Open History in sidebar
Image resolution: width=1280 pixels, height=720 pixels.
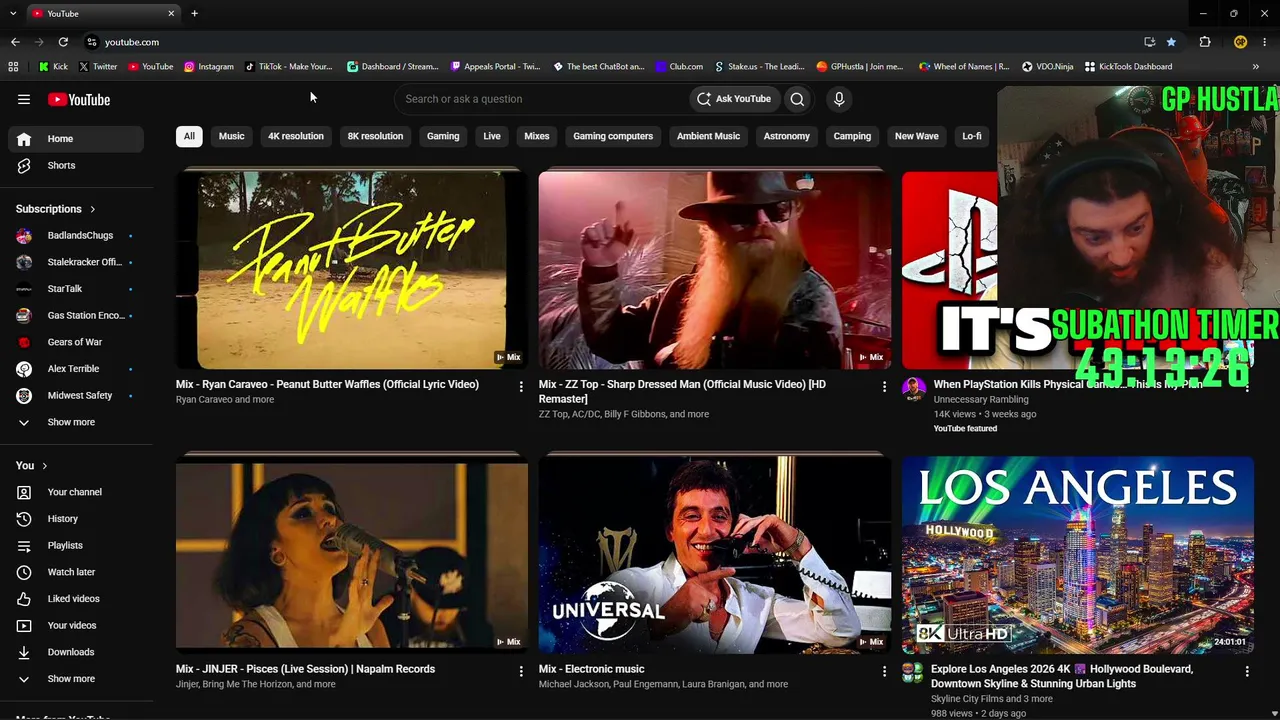76,519
